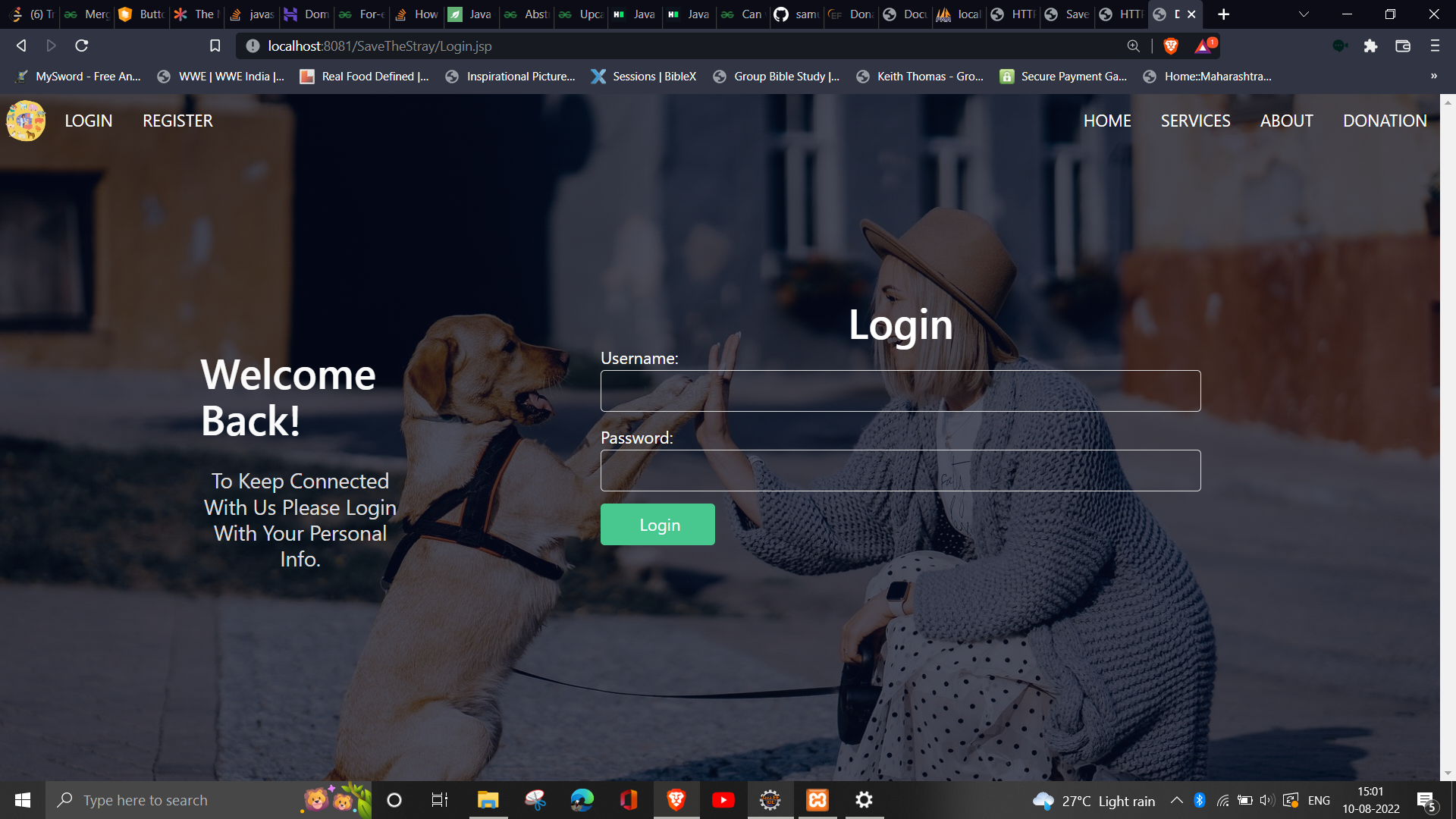Screen dimensions: 1456x819
Task: Click the REGISTER link
Action: pyautogui.click(x=177, y=121)
